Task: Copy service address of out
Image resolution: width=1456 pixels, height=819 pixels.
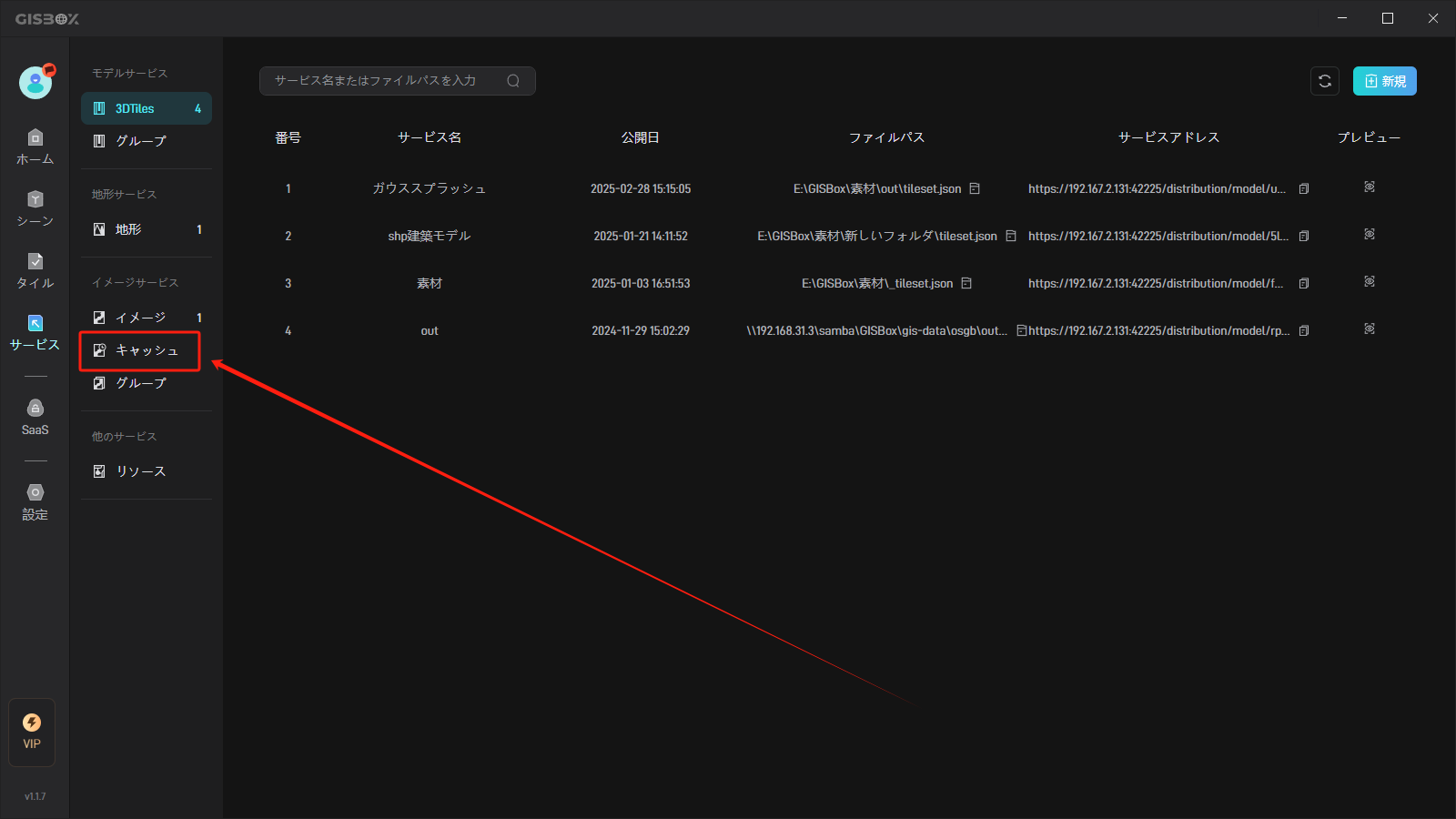Action: (x=1304, y=330)
